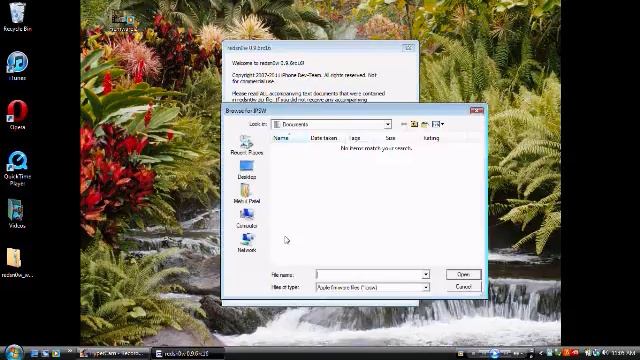Close the redsn0w window behind the dialog
This screenshot has width=640, height=360.
pyautogui.click(x=408, y=48)
